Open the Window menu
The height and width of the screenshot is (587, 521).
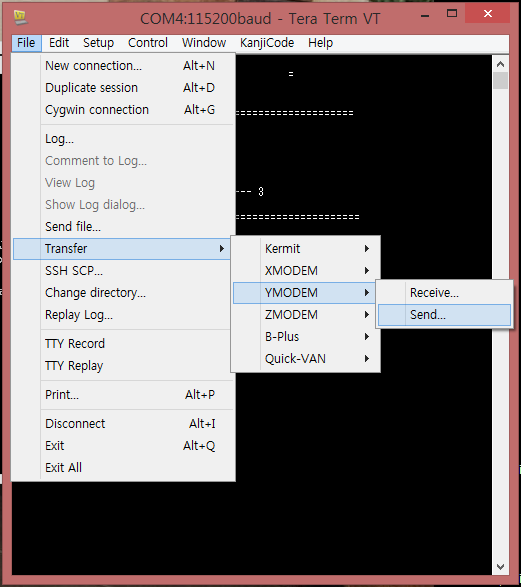204,43
